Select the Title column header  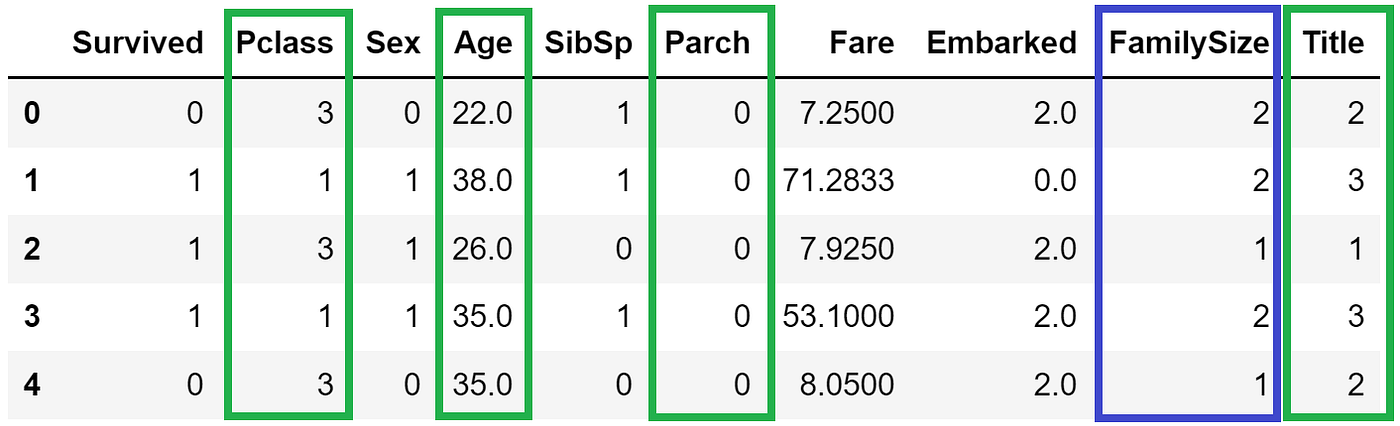(x=1332, y=43)
